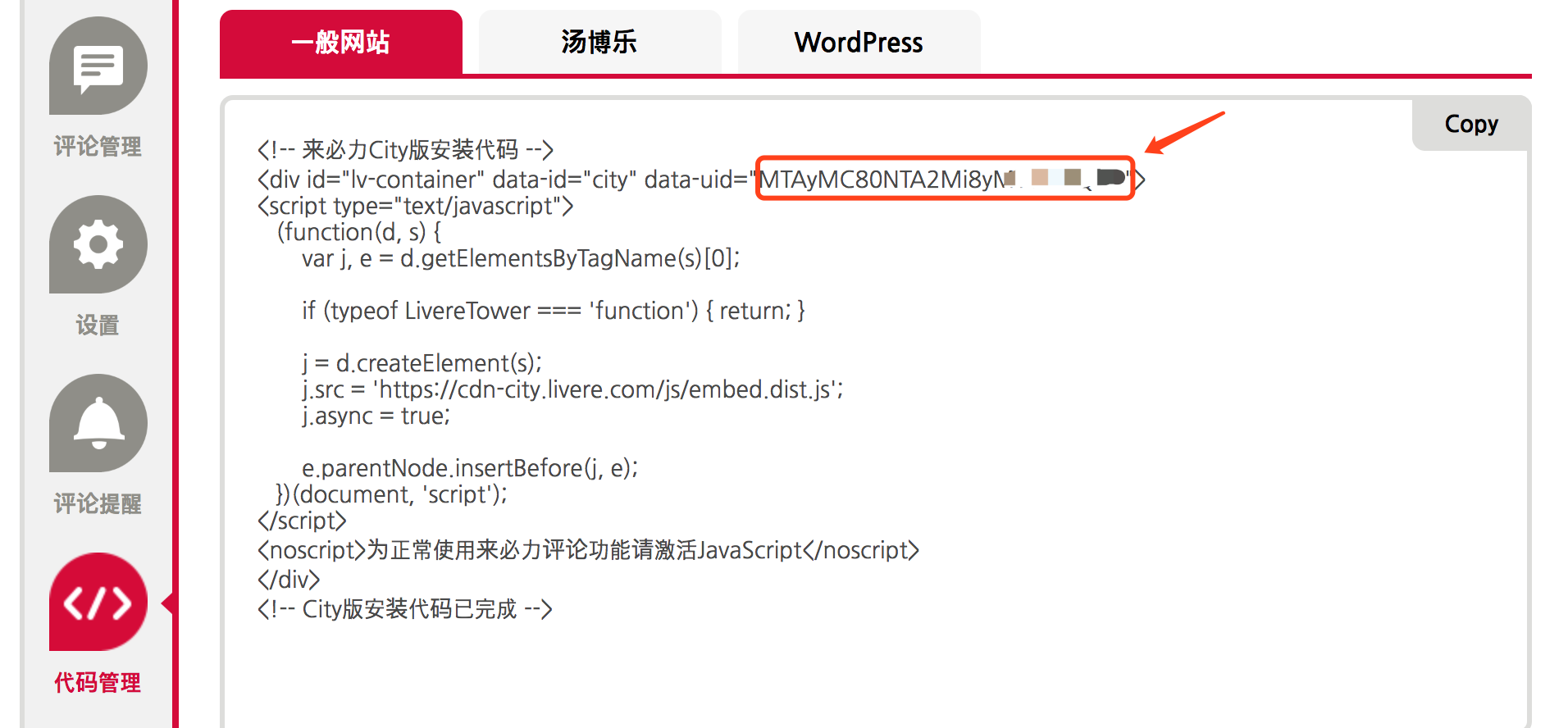The height and width of the screenshot is (728, 1568).
Task: Click the closing comment City版安装代码已完成
Action: pyautogui.click(x=405, y=609)
